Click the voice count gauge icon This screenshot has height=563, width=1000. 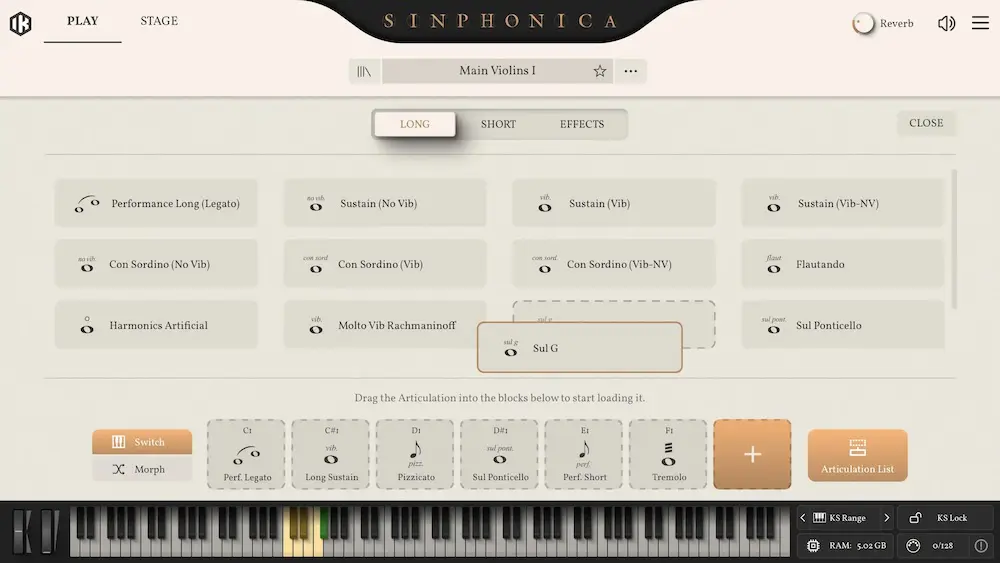click(x=913, y=546)
